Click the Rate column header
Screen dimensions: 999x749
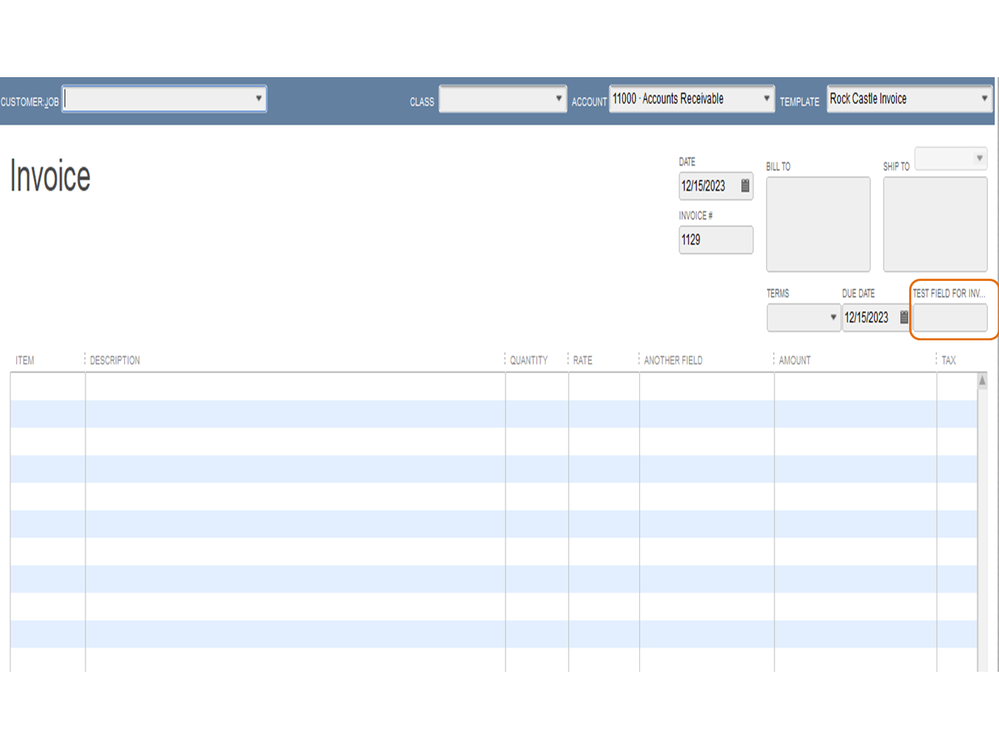(x=582, y=360)
